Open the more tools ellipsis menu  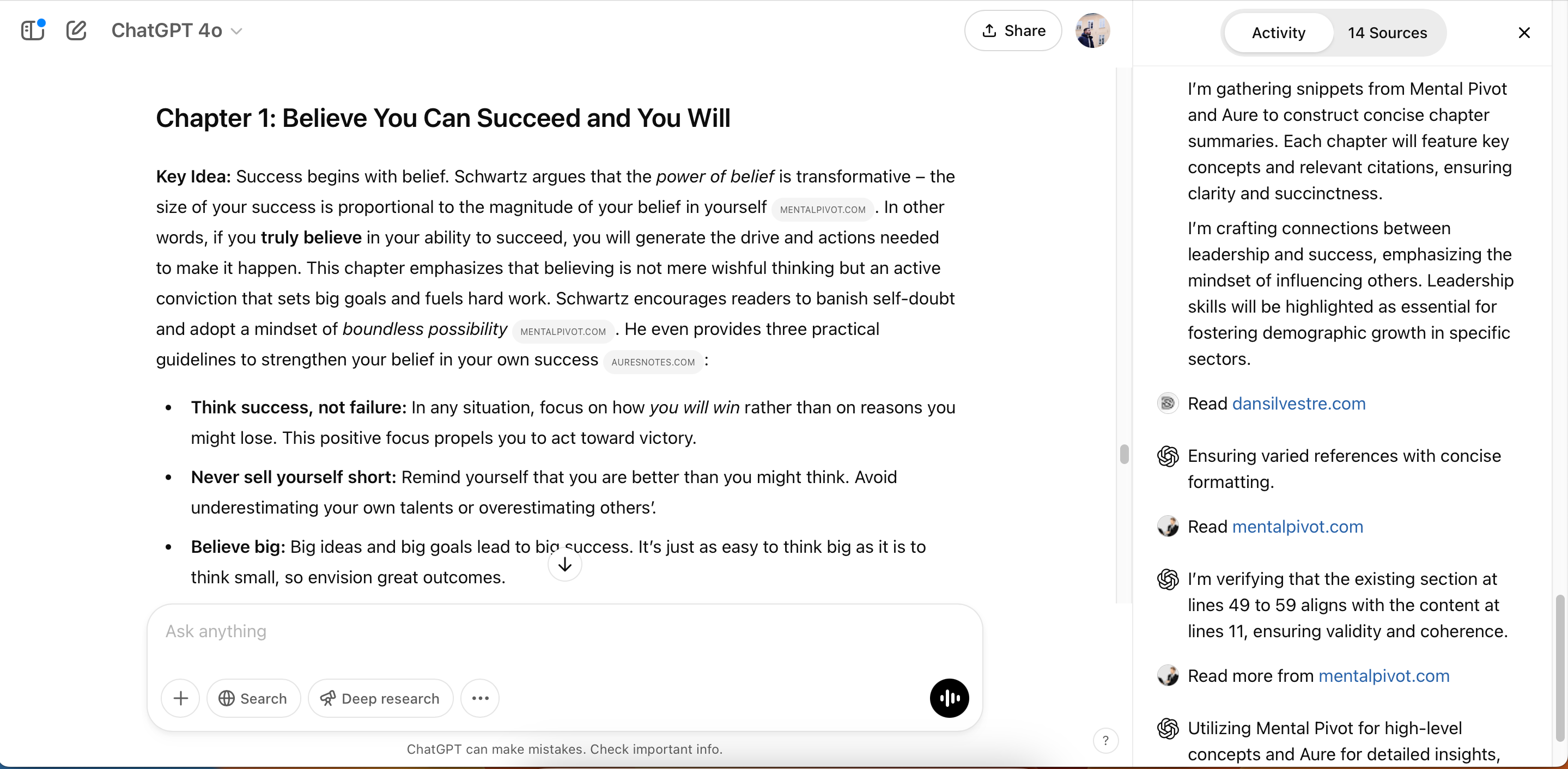[479, 698]
